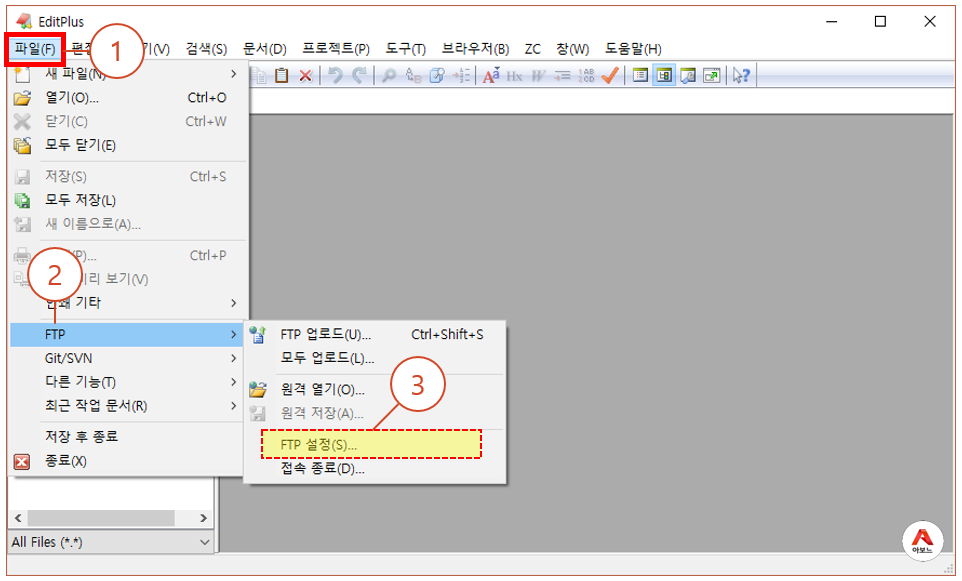Click the Redo arrow toolbar icon

360,75
